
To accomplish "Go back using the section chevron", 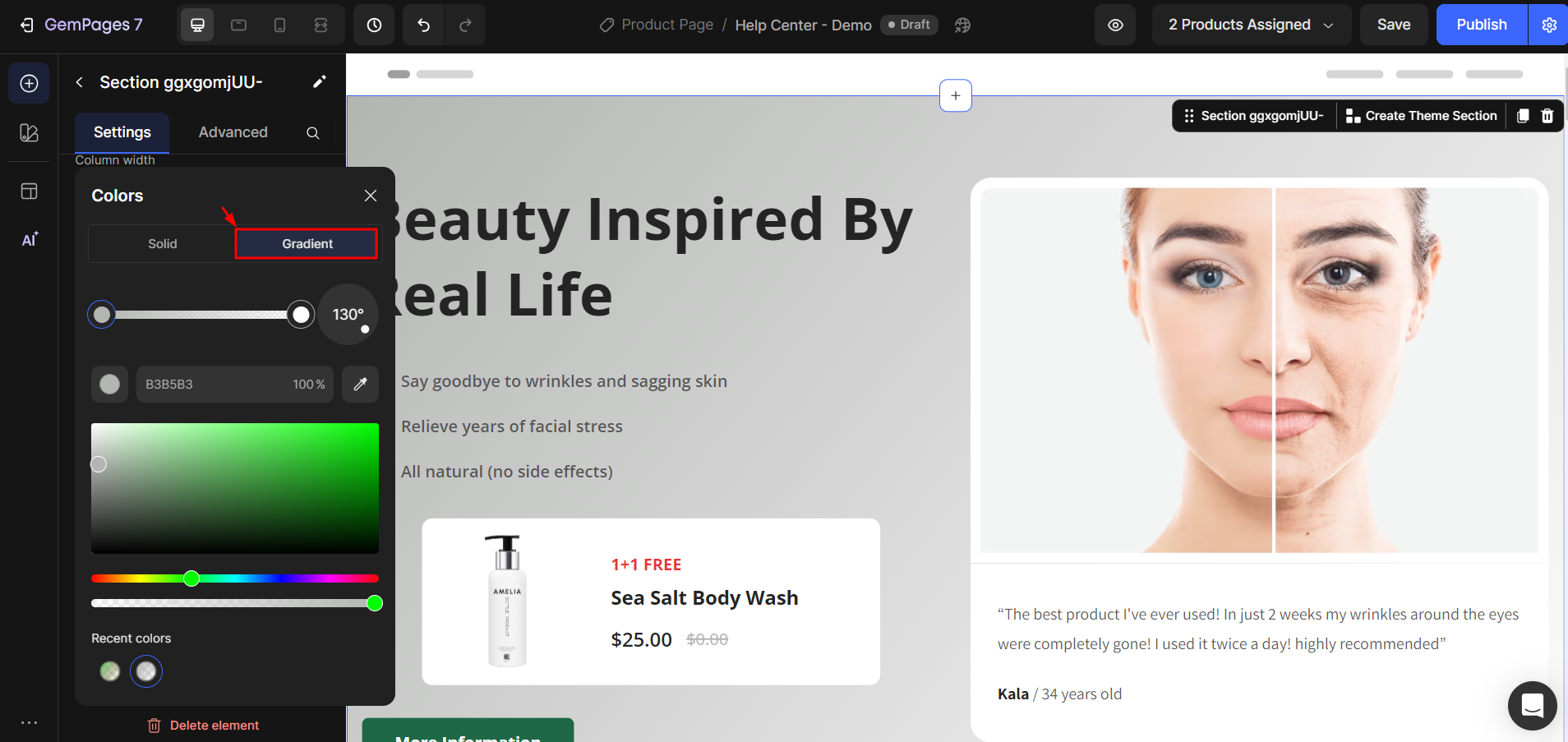I will click(x=80, y=82).
